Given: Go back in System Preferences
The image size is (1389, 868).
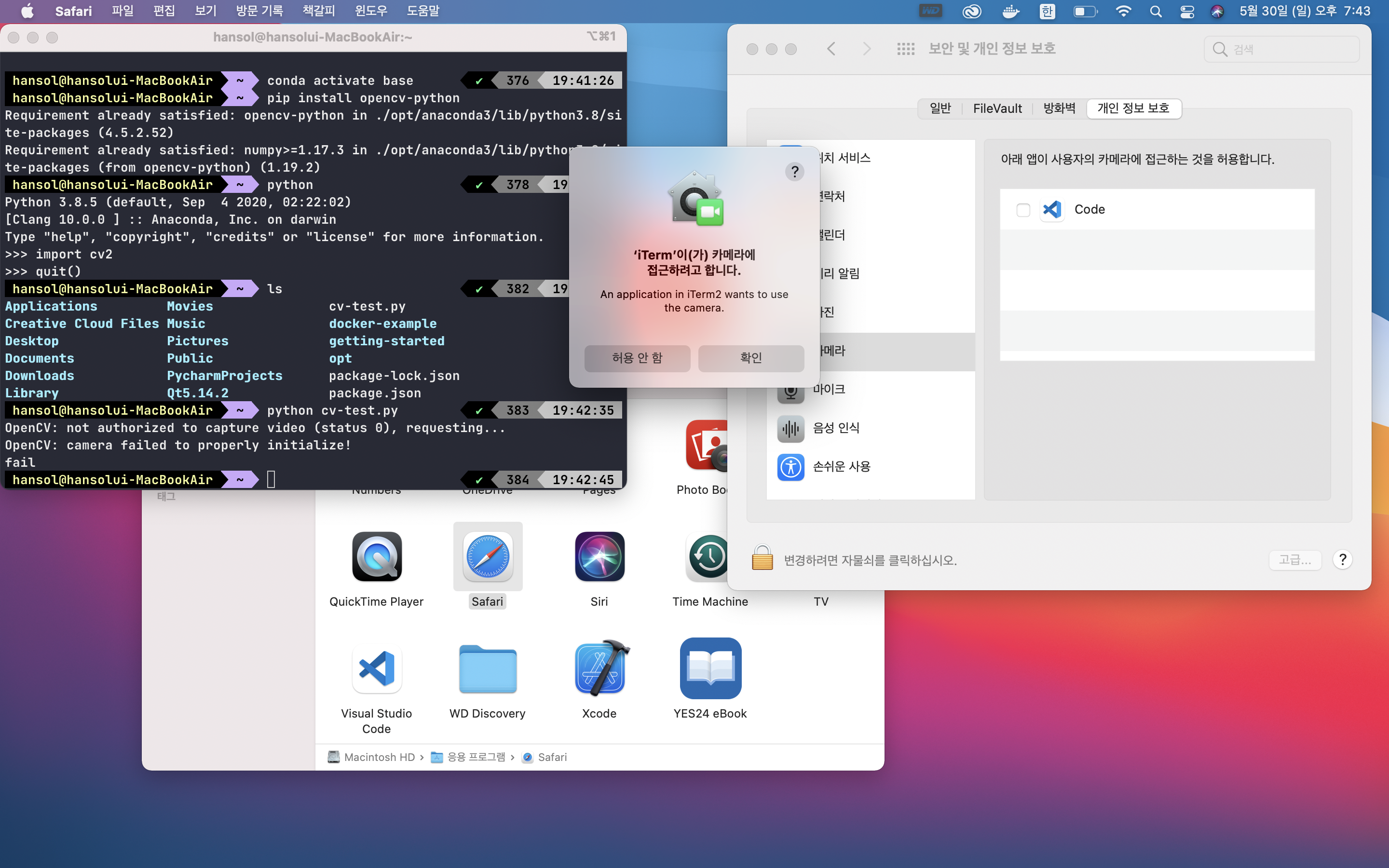Looking at the screenshot, I should 831,49.
